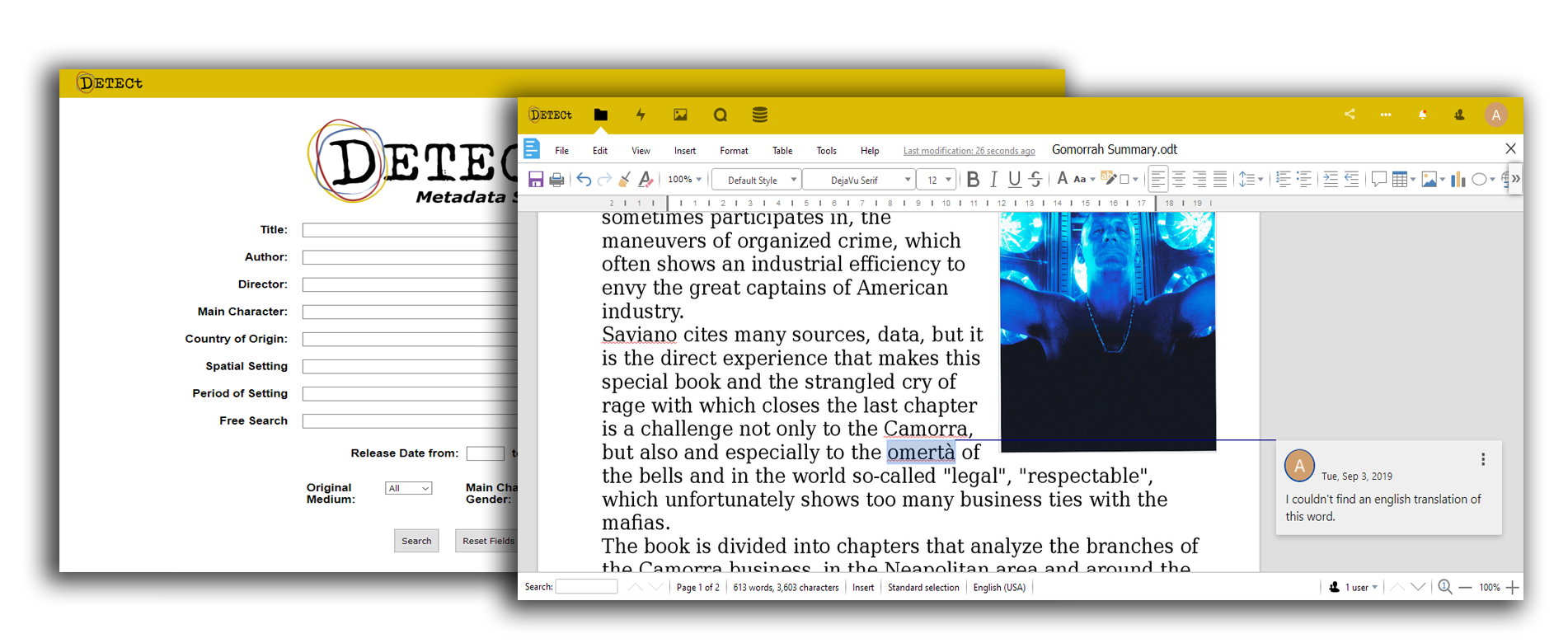Screen dimensions: 1568x643
Task: Open the Files folder icon in DETECt bar
Action: click(x=600, y=115)
